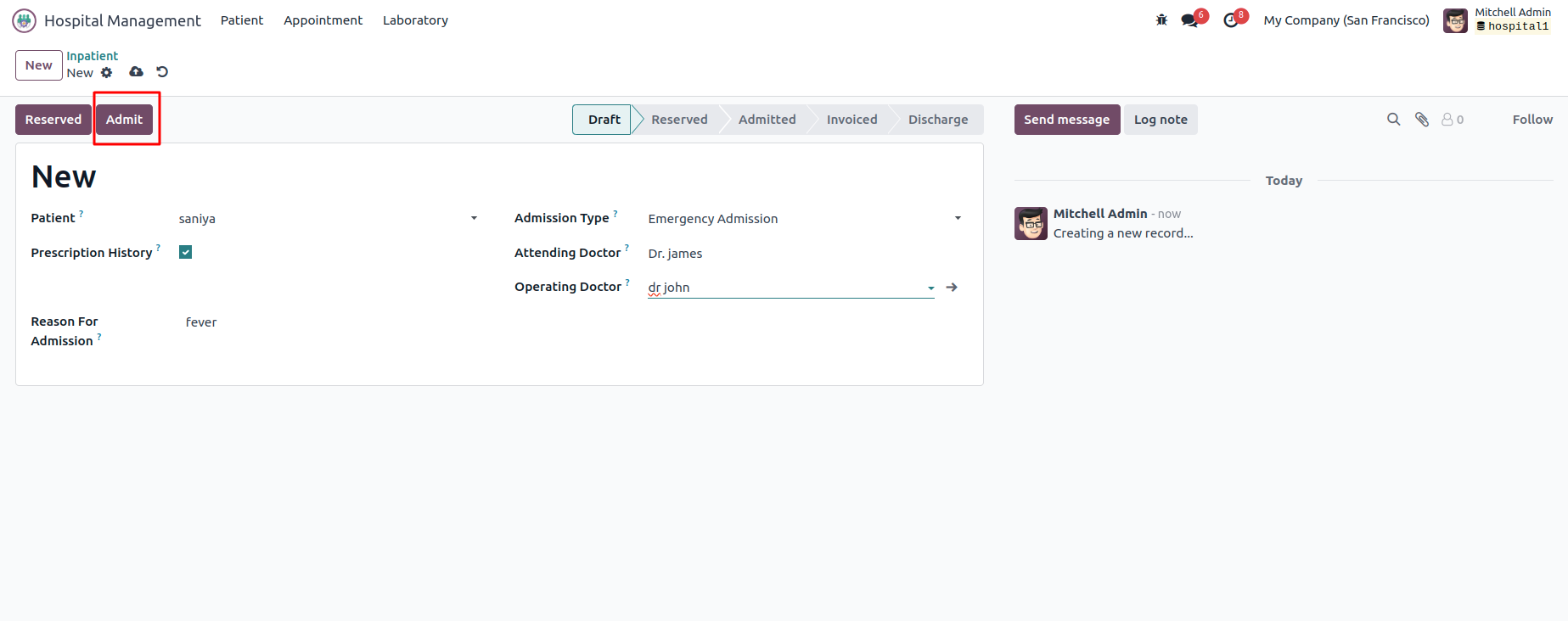Image resolution: width=1568 pixels, height=621 pixels.
Task: Open the debug bug icon menu
Action: [x=1161, y=20]
